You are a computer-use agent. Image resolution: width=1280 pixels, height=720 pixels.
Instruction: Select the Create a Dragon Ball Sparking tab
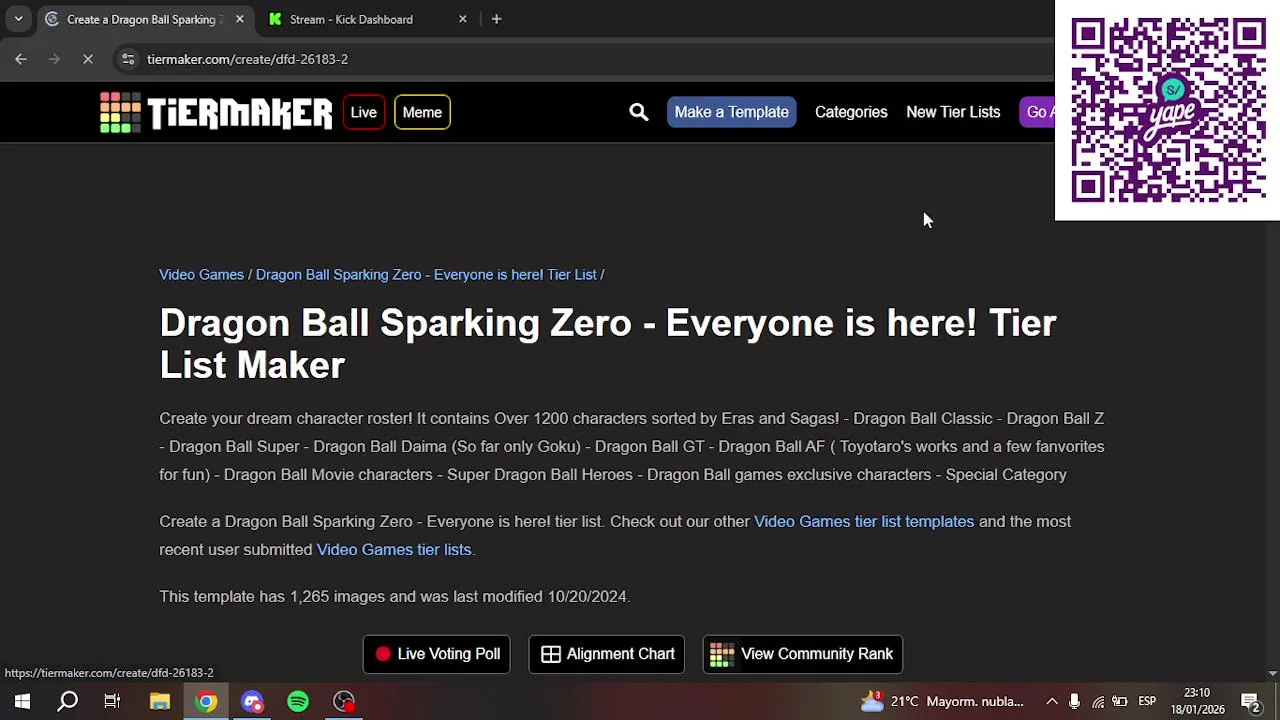coord(140,19)
